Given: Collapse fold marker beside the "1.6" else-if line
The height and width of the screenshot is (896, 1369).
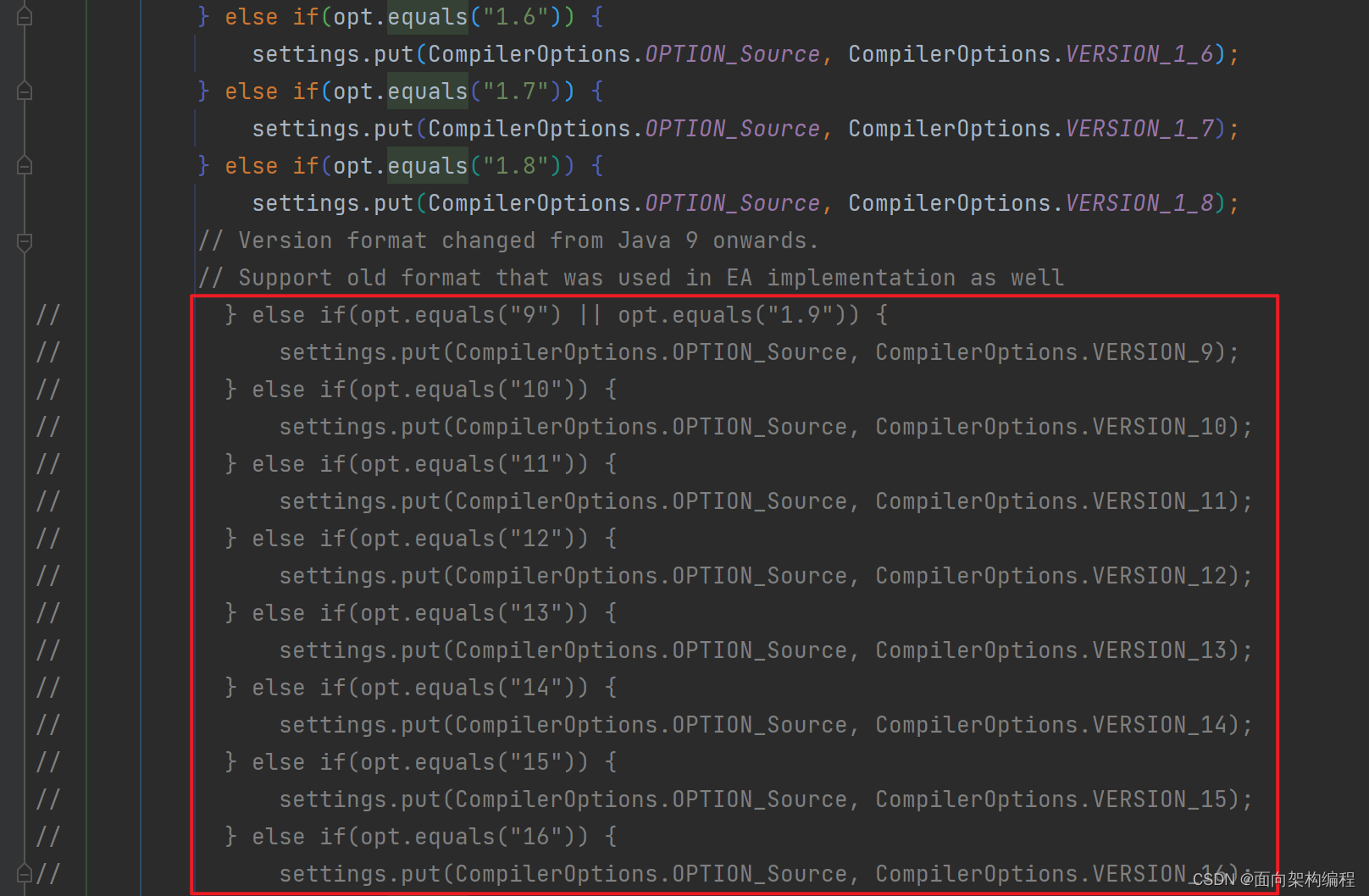Looking at the screenshot, I should point(25,17).
